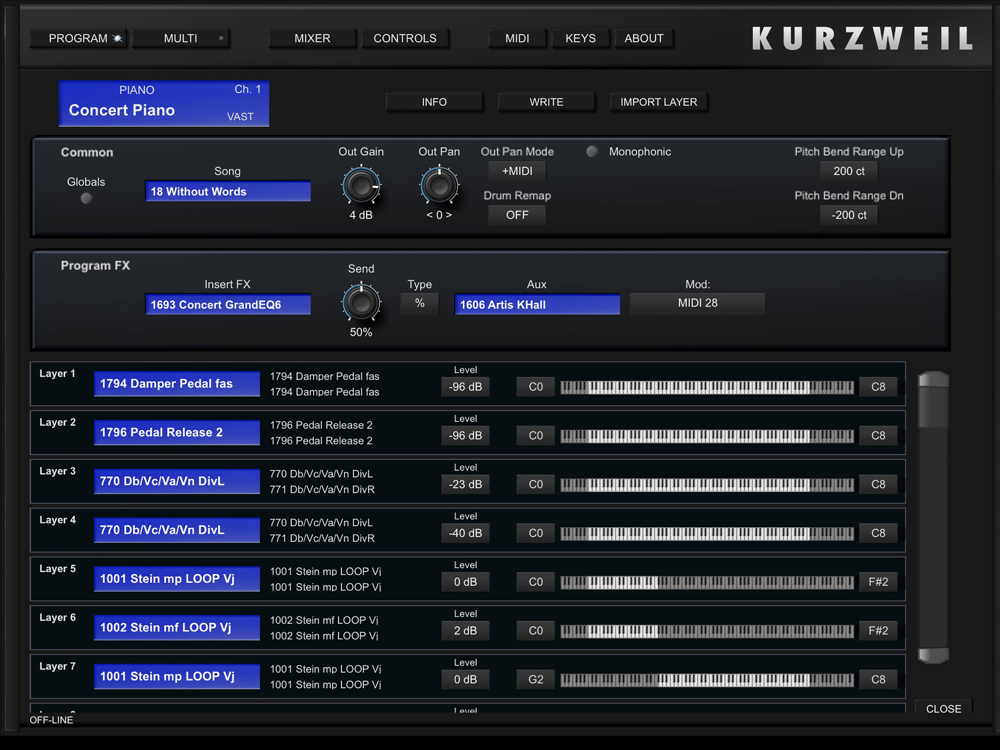Viewport: 1000px width, 750px height.
Task: Open Aux 1606 Artis KHall selector
Action: 537,304
